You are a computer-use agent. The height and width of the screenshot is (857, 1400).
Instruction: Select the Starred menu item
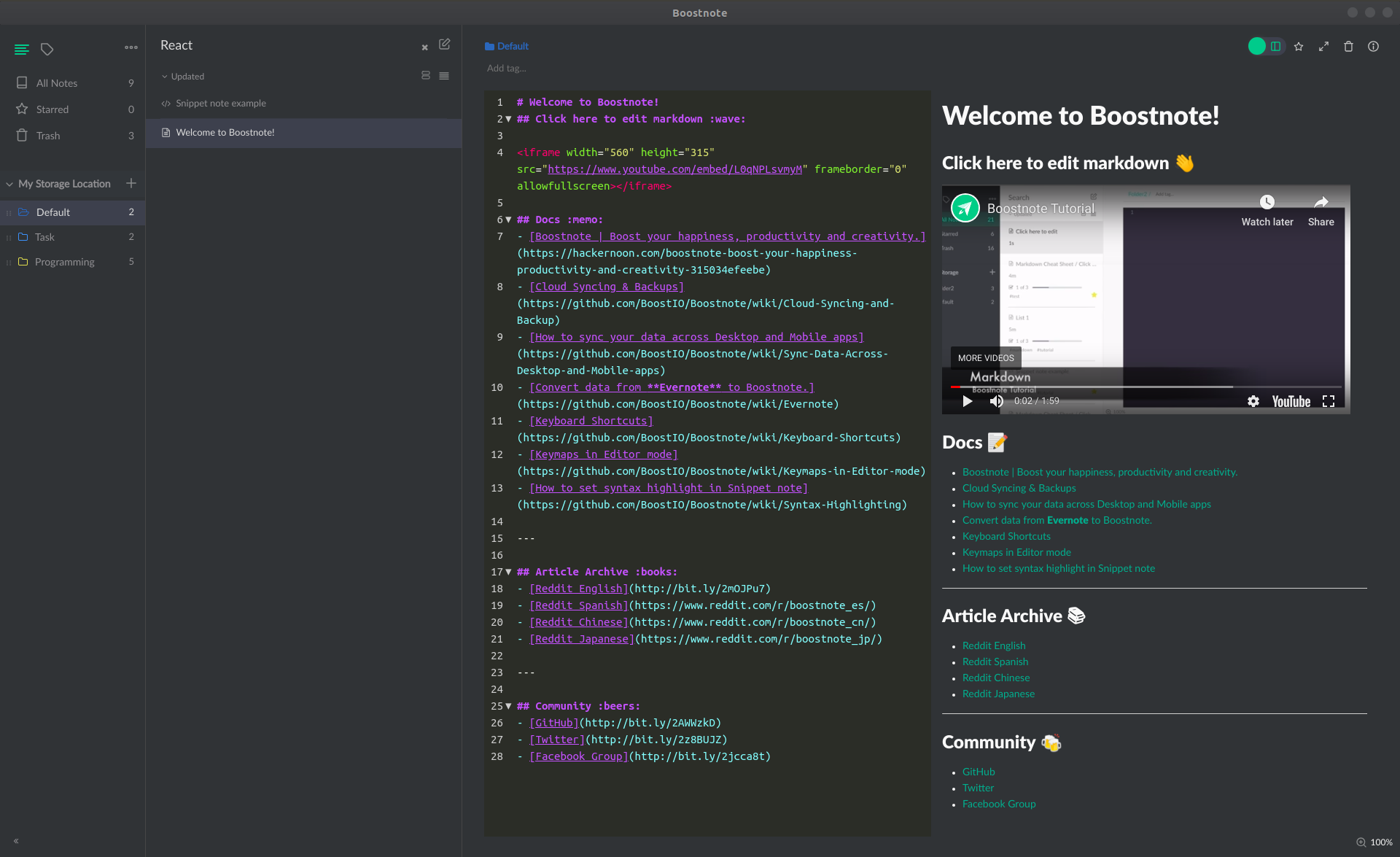click(52, 110)
